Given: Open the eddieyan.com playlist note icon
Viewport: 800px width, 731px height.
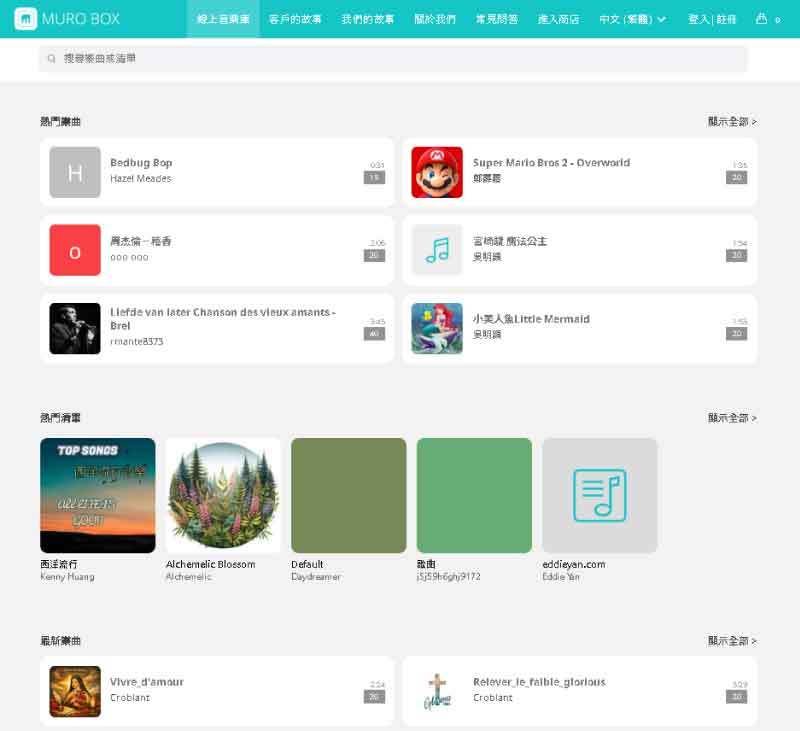Looking at the screenshot, I should [599, 495].
